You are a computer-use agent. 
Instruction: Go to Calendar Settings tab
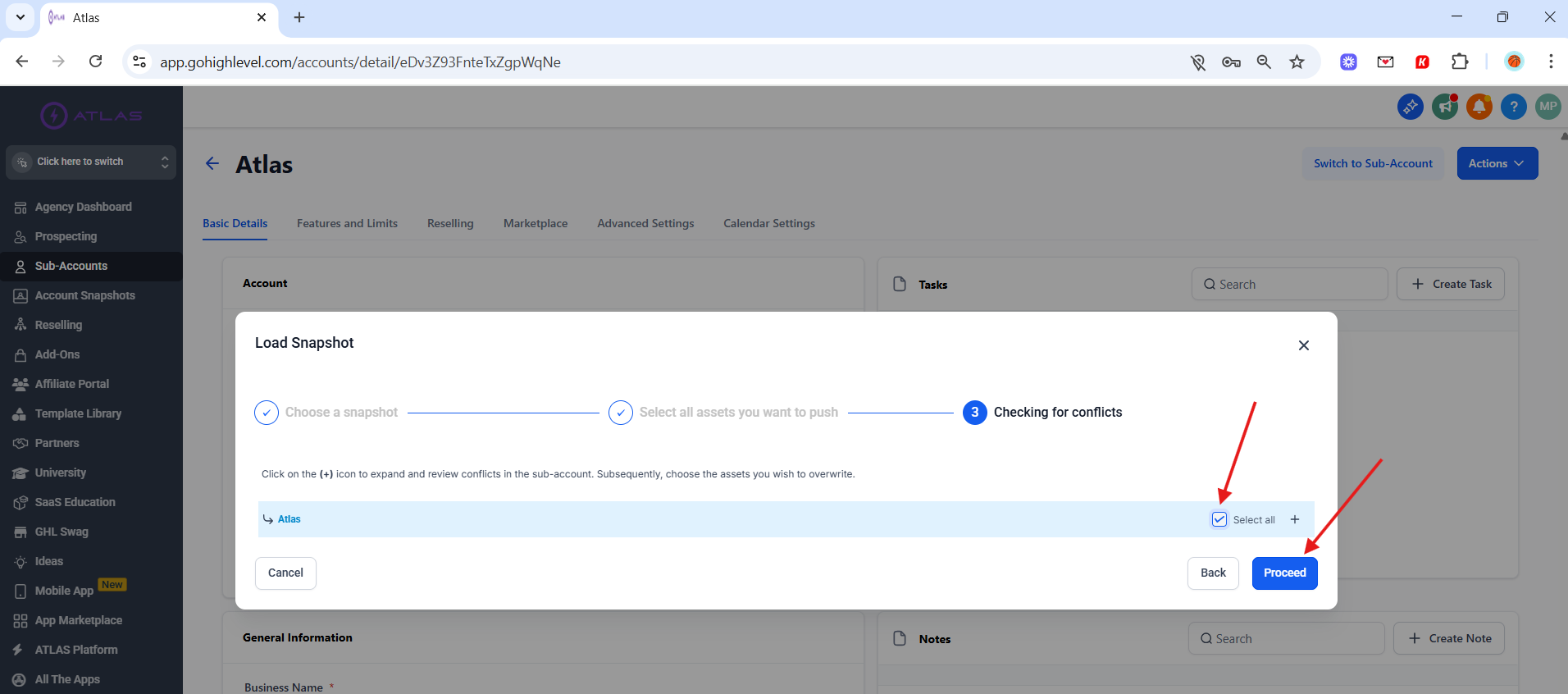coord(769,223)
